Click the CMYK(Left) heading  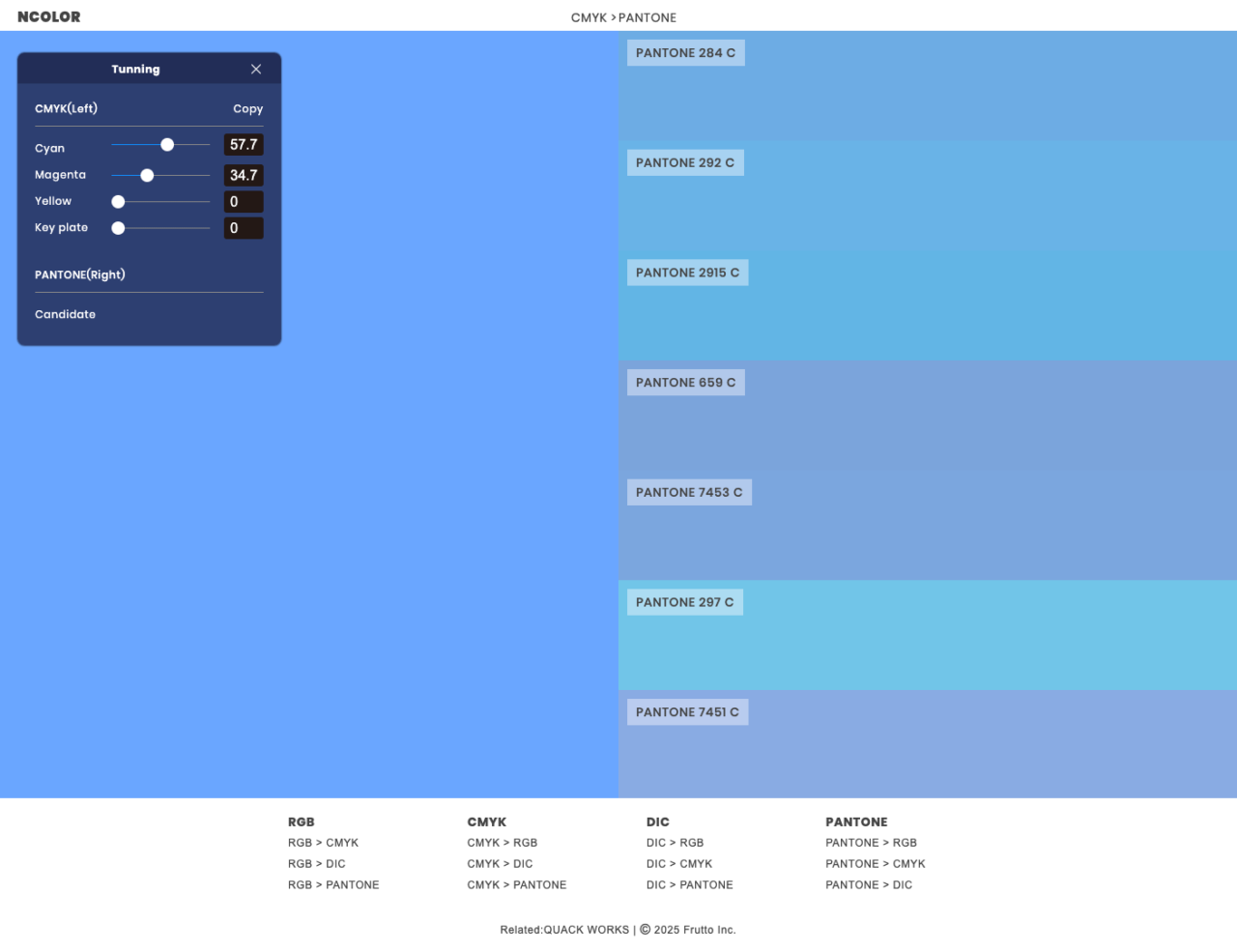pyautogui.click(x=66, y=108)
